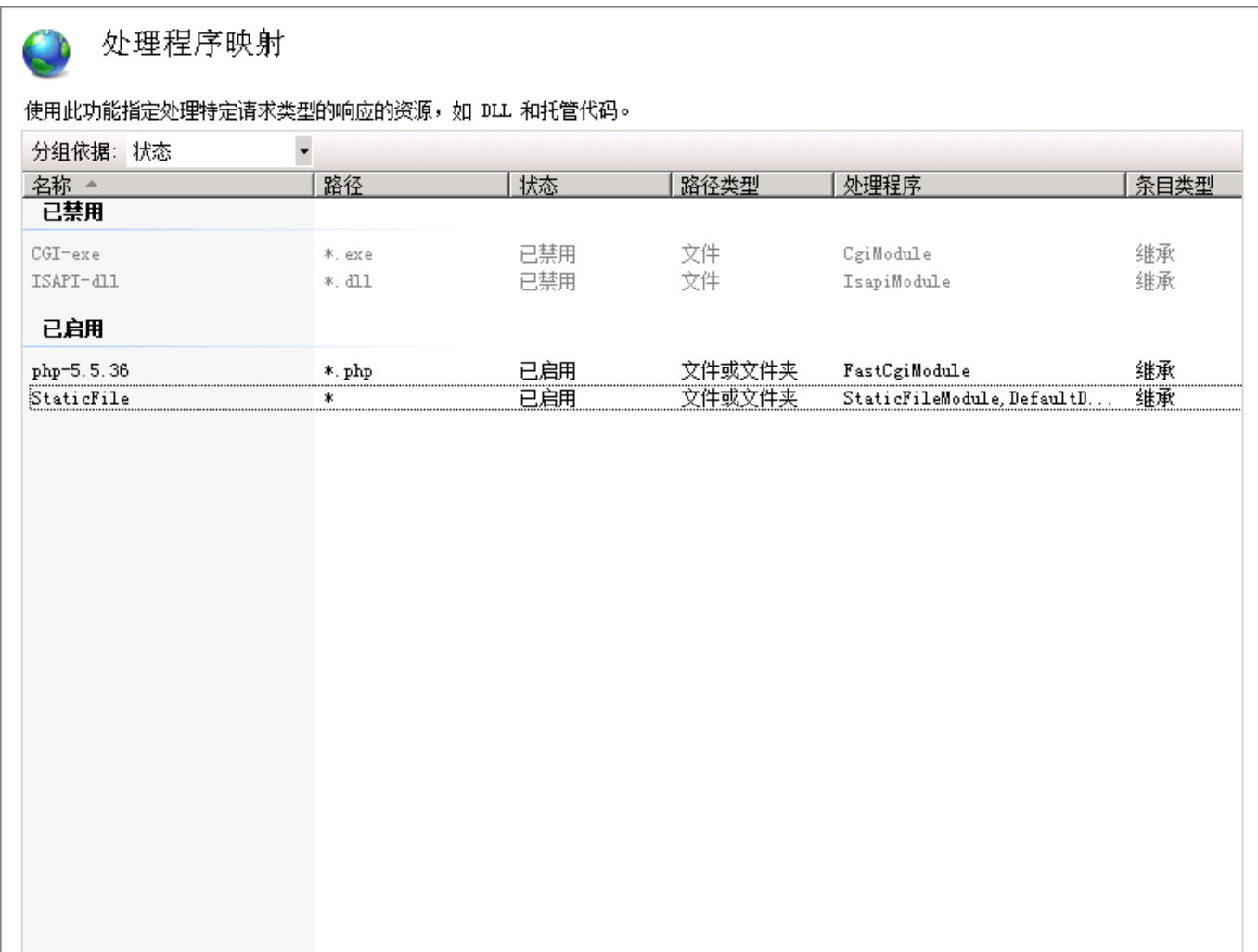Image resolution: width=1258 pixels, height=952 pixels.
Task: Click the globe icon beside 处理程序映射
Action: click(x=46, y=53)
